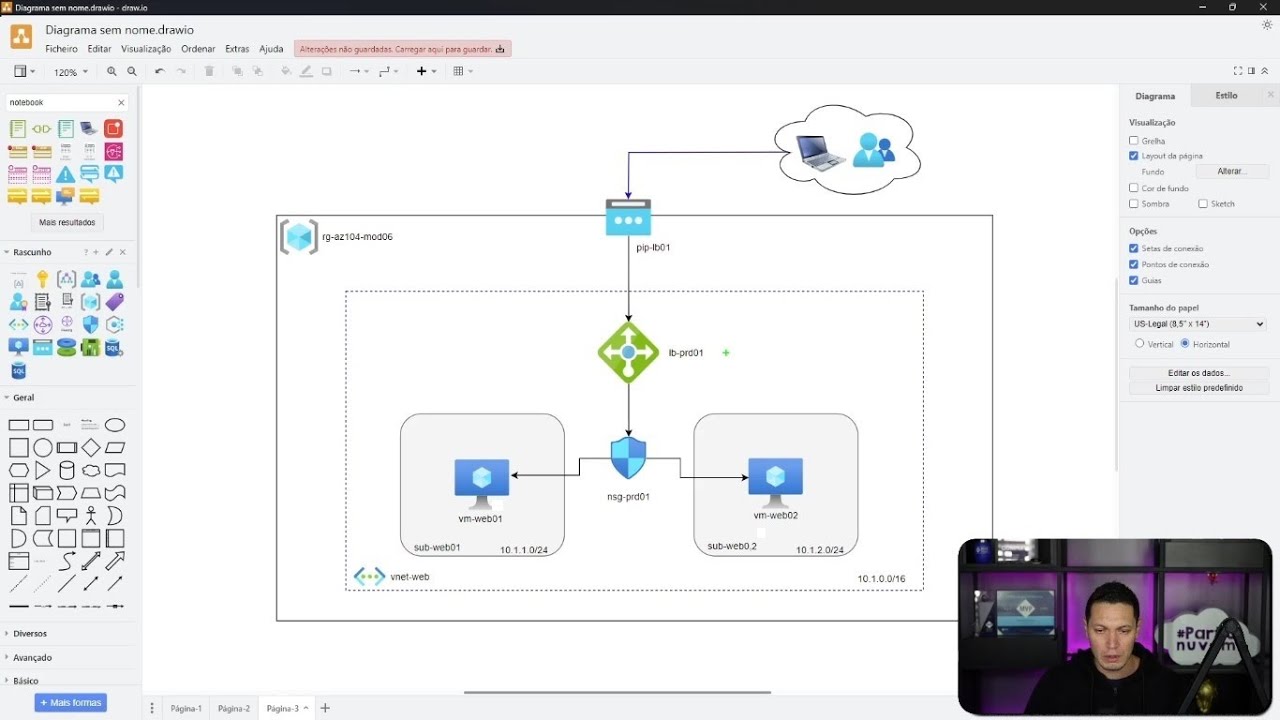This screenshot has width=1280, height=720.
Task: Uncheck Layout da página
Action: [1133, 156]
